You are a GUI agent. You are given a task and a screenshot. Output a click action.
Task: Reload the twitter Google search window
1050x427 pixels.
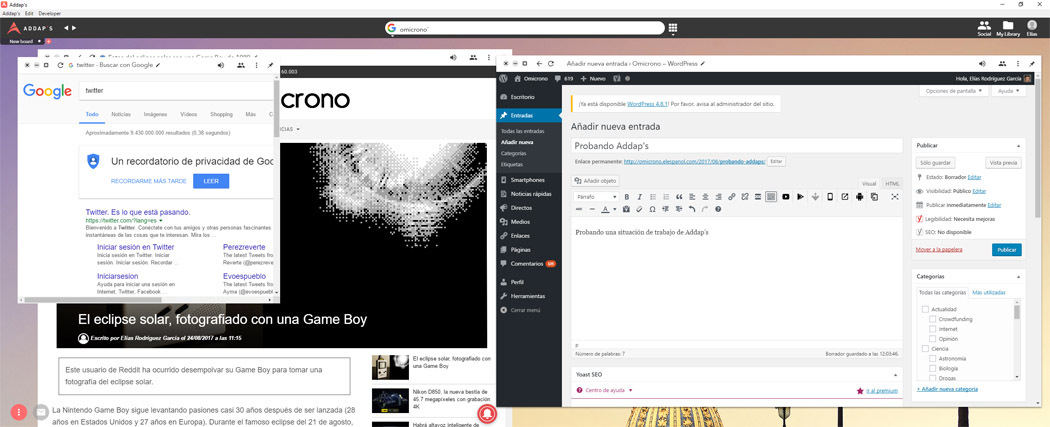tap(60, 65)
